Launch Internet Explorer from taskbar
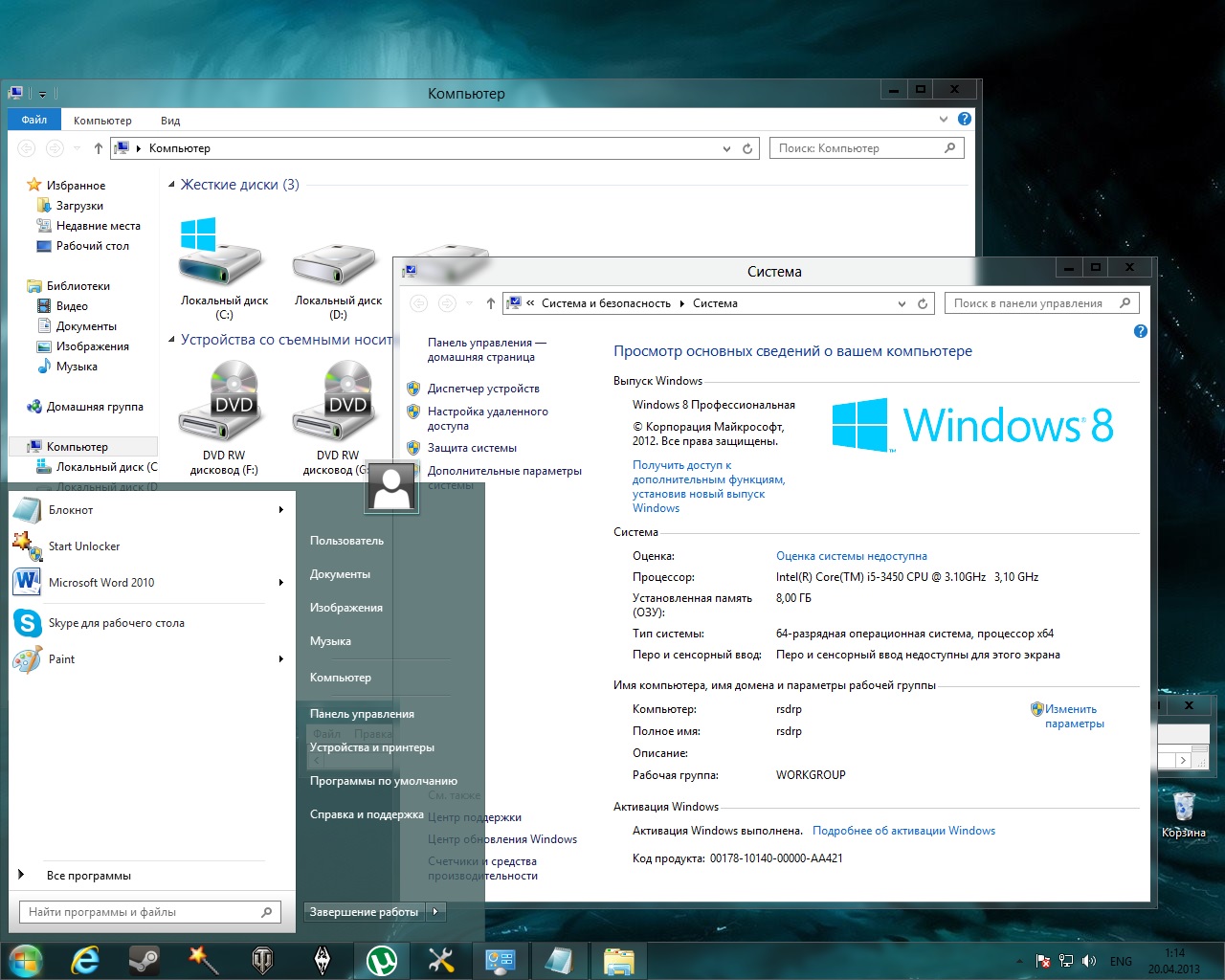The width and height of the screenshot is (1225, 980). pos(85,960)
